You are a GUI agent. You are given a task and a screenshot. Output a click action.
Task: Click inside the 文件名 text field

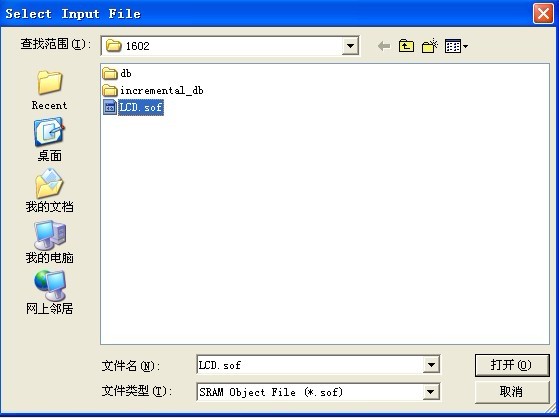click(x=309, y=365)
